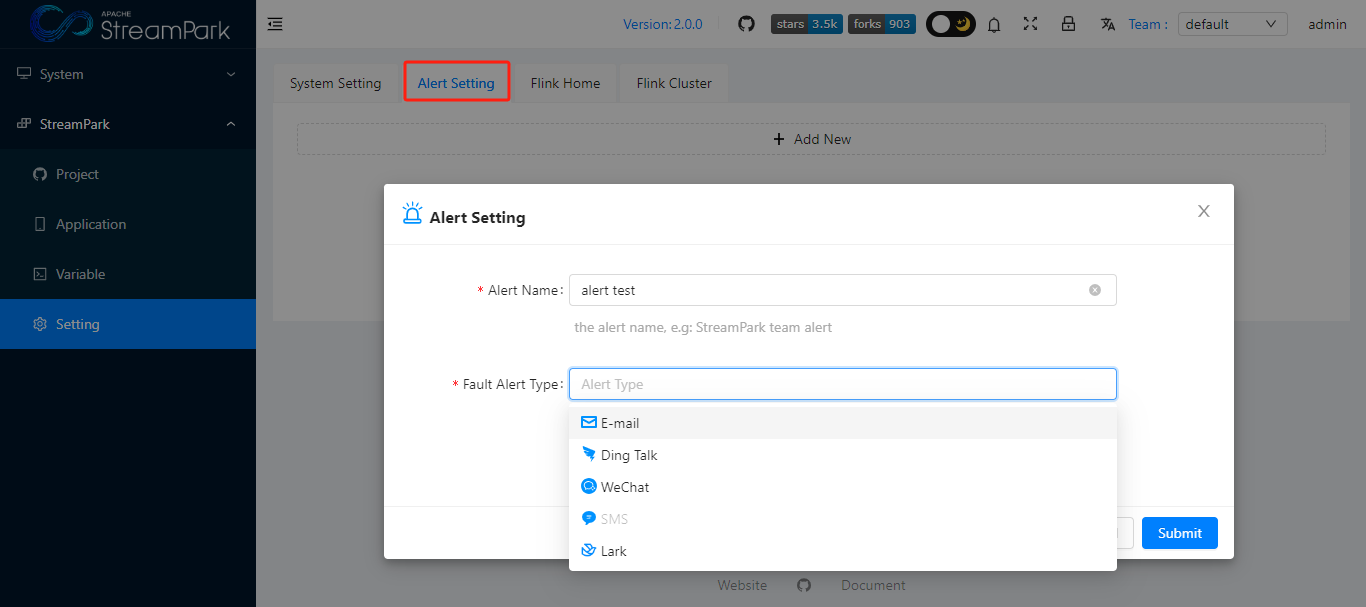Image resolution: width=1366 pixels, height=607 pixels.
Task: Open GitHub repo via header GitHub icon
Action: (746, 23)
